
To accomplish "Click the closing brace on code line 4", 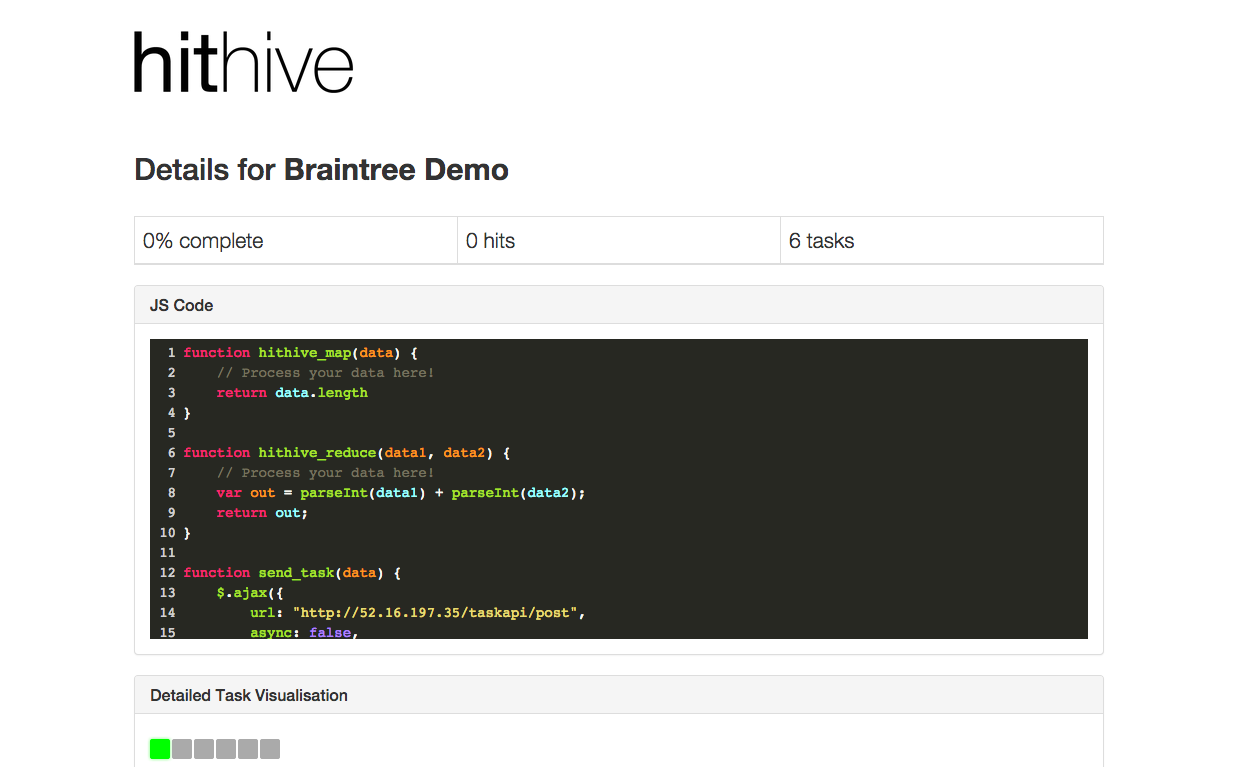I will point(187,413).
